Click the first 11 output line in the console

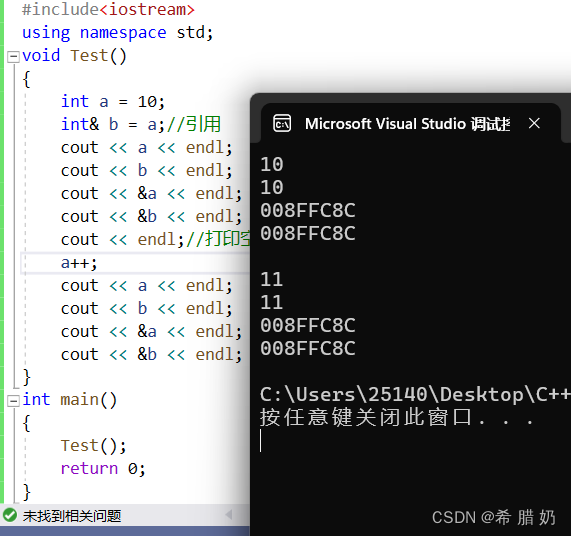click(272, 280)
